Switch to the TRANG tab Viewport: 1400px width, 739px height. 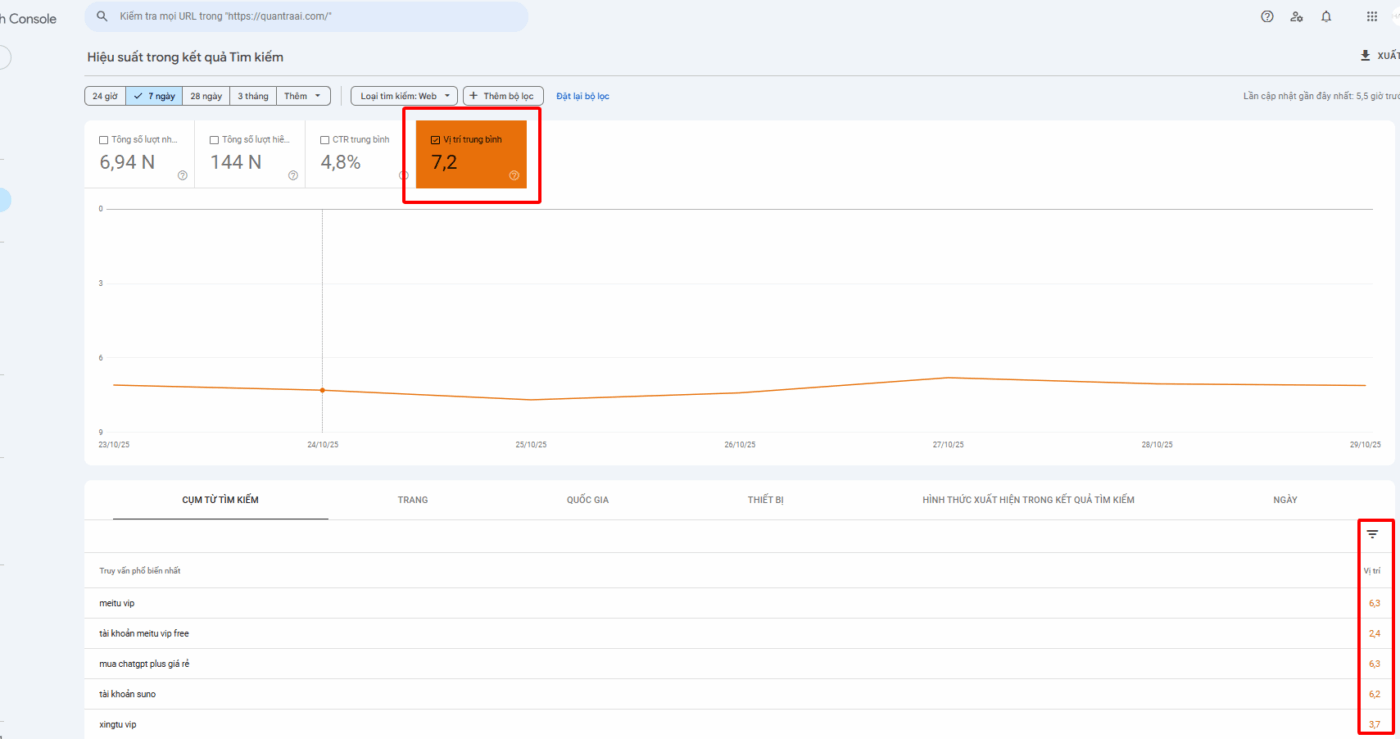pos(412,500)
